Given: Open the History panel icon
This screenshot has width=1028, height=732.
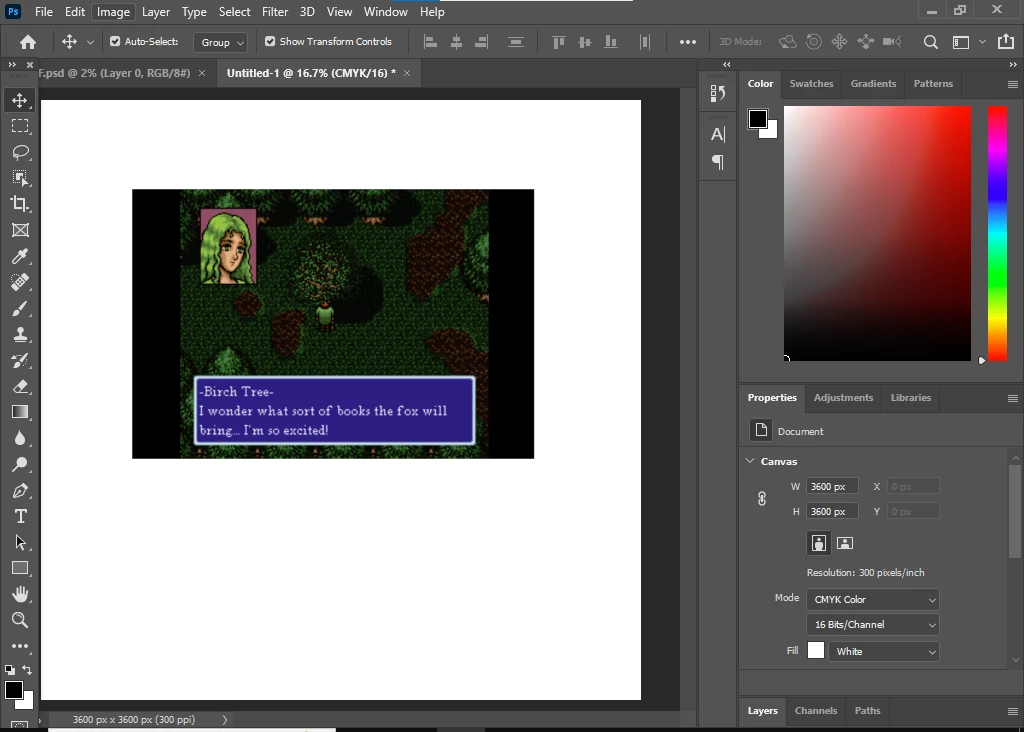Looking at the screenshot, I should click(x=718, y=94).
